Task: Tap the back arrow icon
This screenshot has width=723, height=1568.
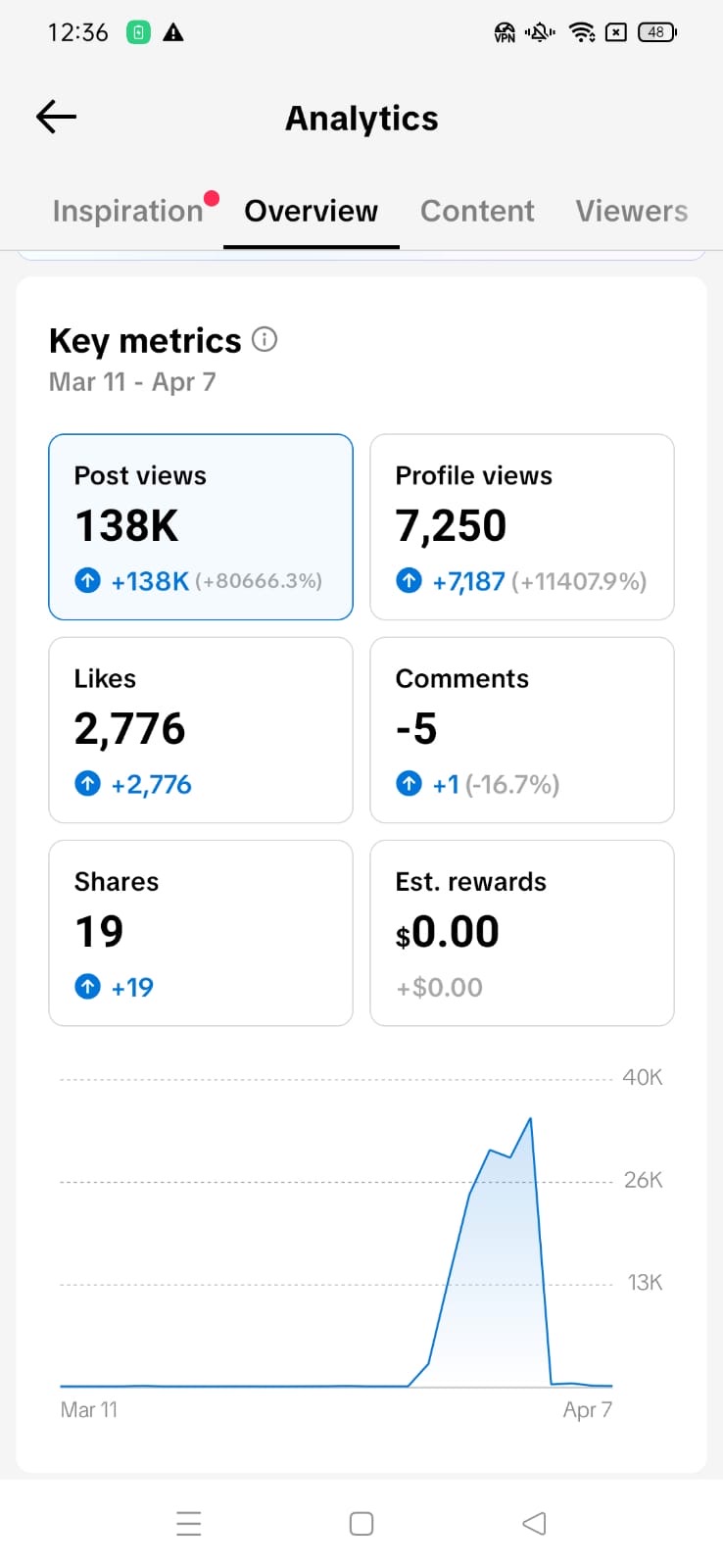Action: click(56, 118)
